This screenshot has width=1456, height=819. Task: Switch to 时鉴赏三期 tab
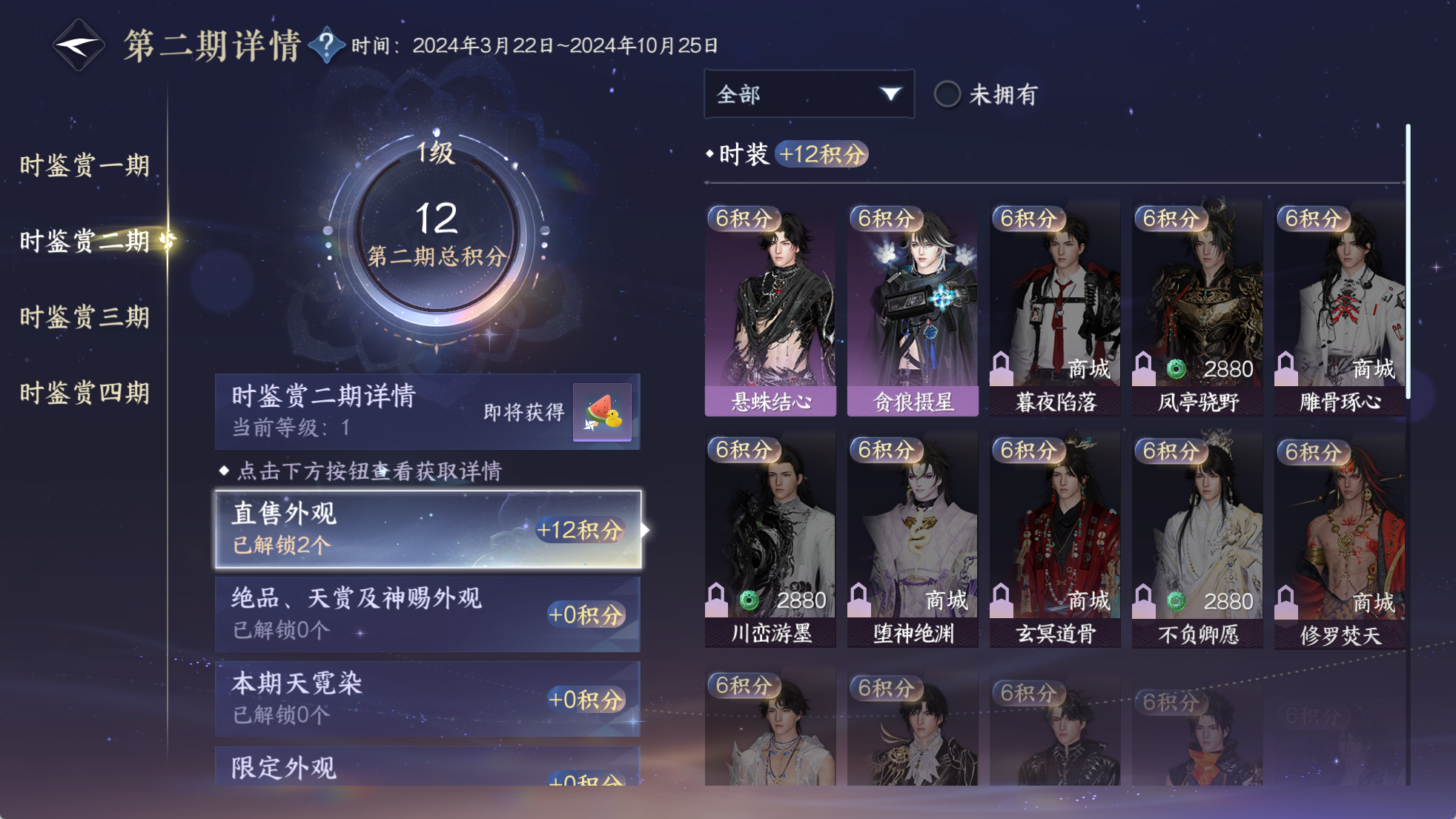(x=85, y=316)
